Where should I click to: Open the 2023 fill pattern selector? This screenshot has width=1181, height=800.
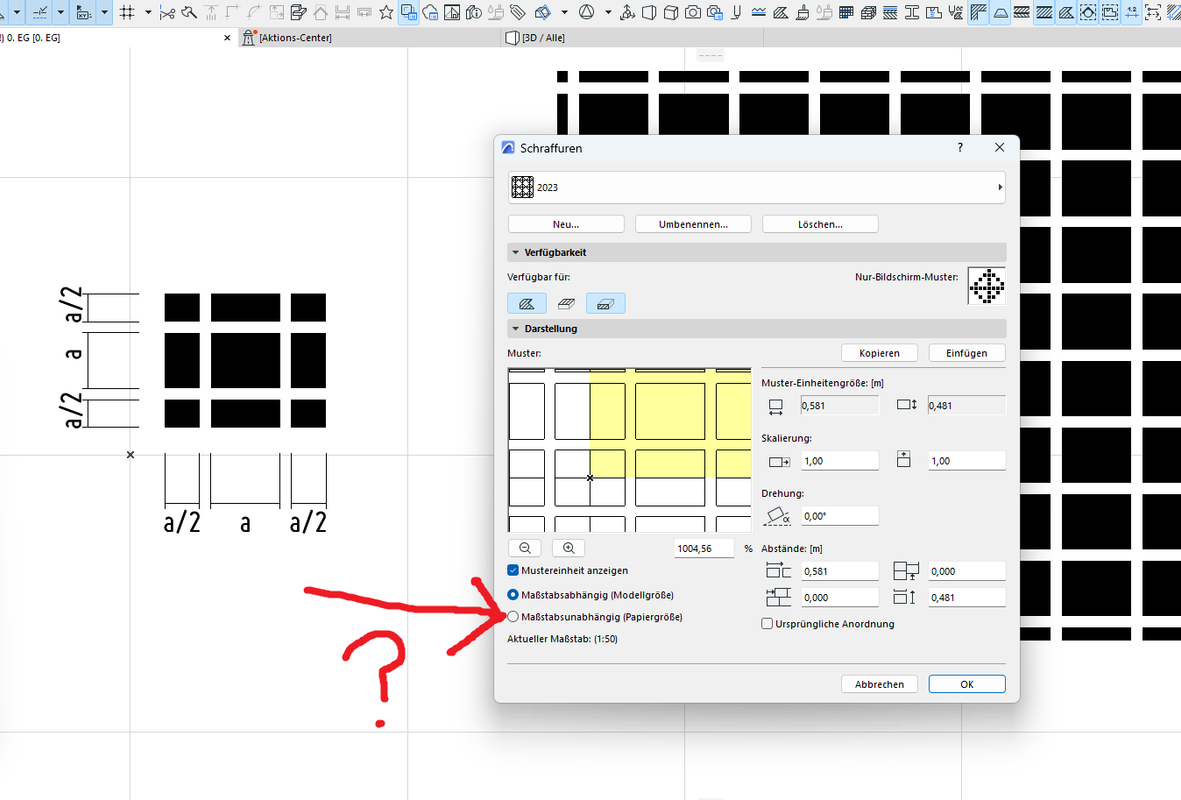tap(757, 187)
